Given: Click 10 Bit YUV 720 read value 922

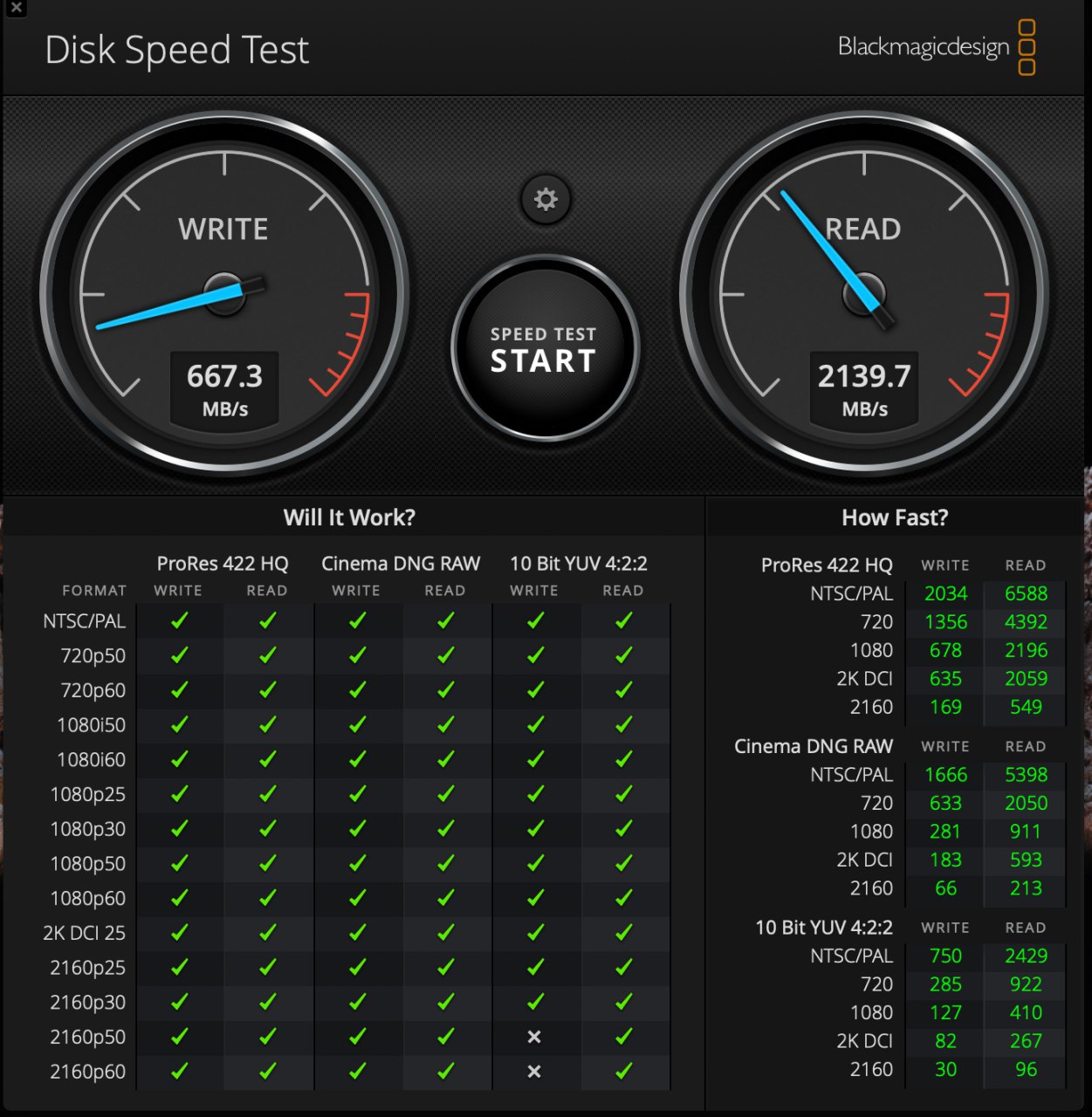Looking at the screenshot, I should point(1026,984).
